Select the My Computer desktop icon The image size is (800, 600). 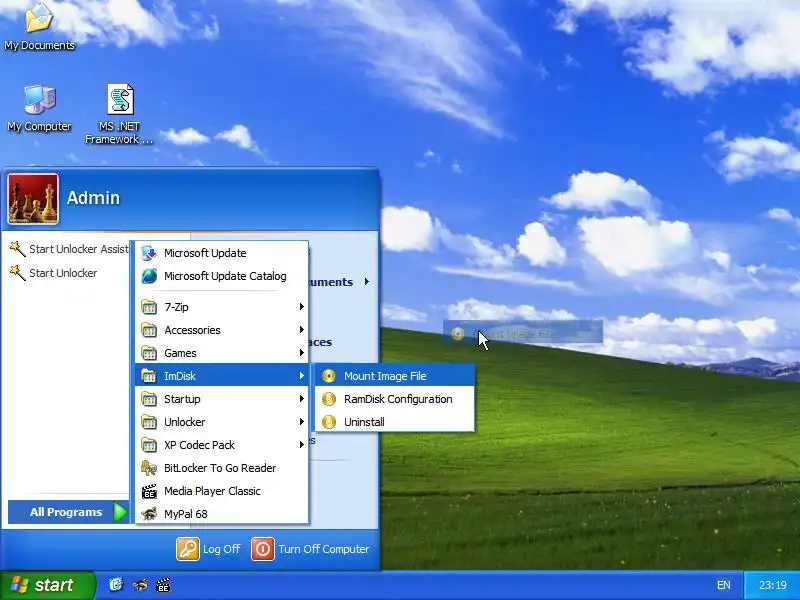[x=39, y=109]
